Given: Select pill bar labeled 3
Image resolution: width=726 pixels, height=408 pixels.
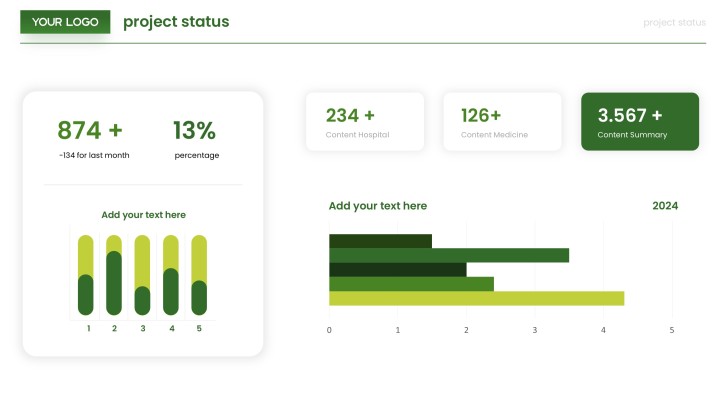Looking at the screenshot, I should click(x=142, y=275).
